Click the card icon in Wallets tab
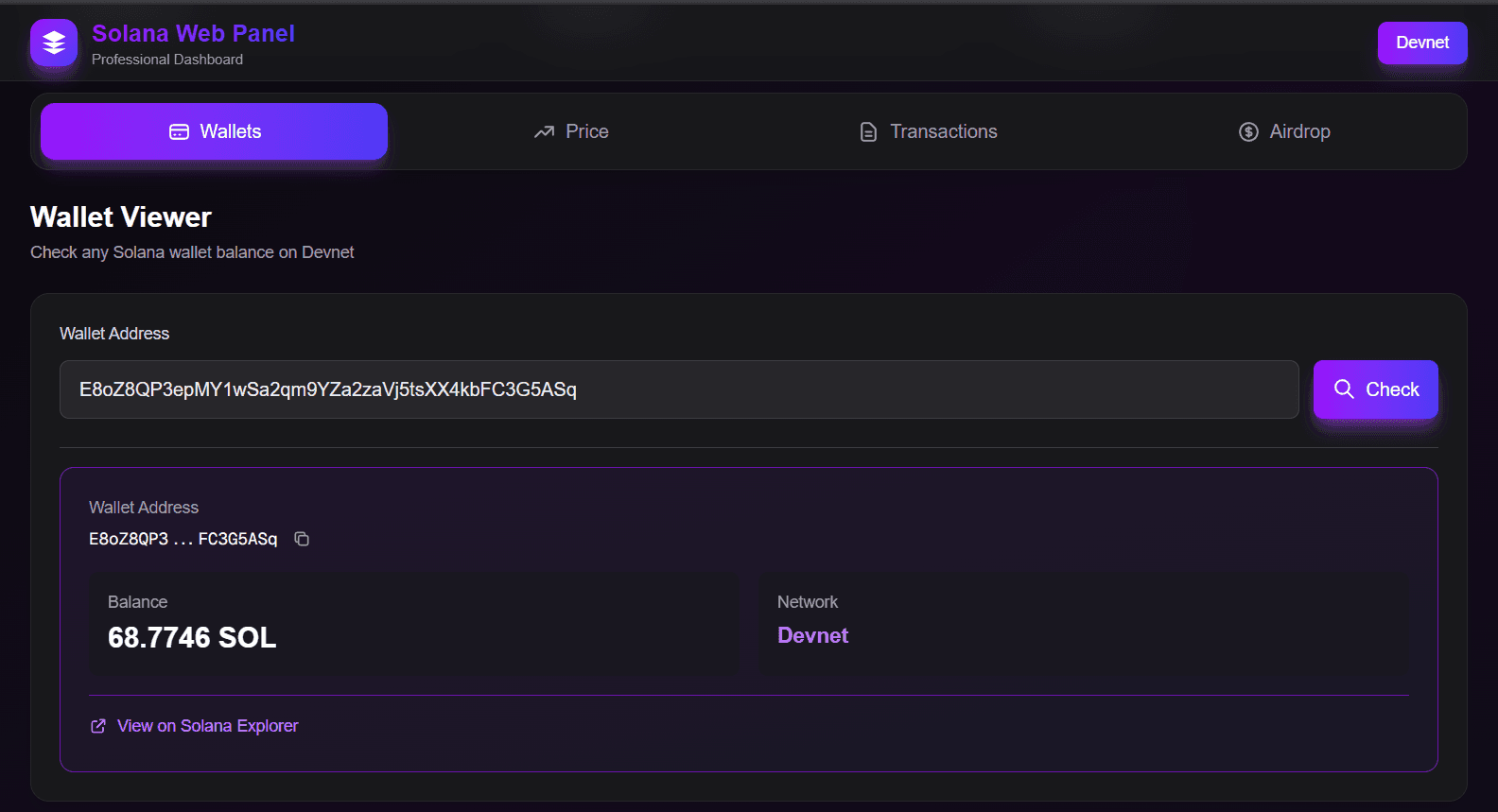The width and height of the screenshot is (1498, 812). (179, 132)
